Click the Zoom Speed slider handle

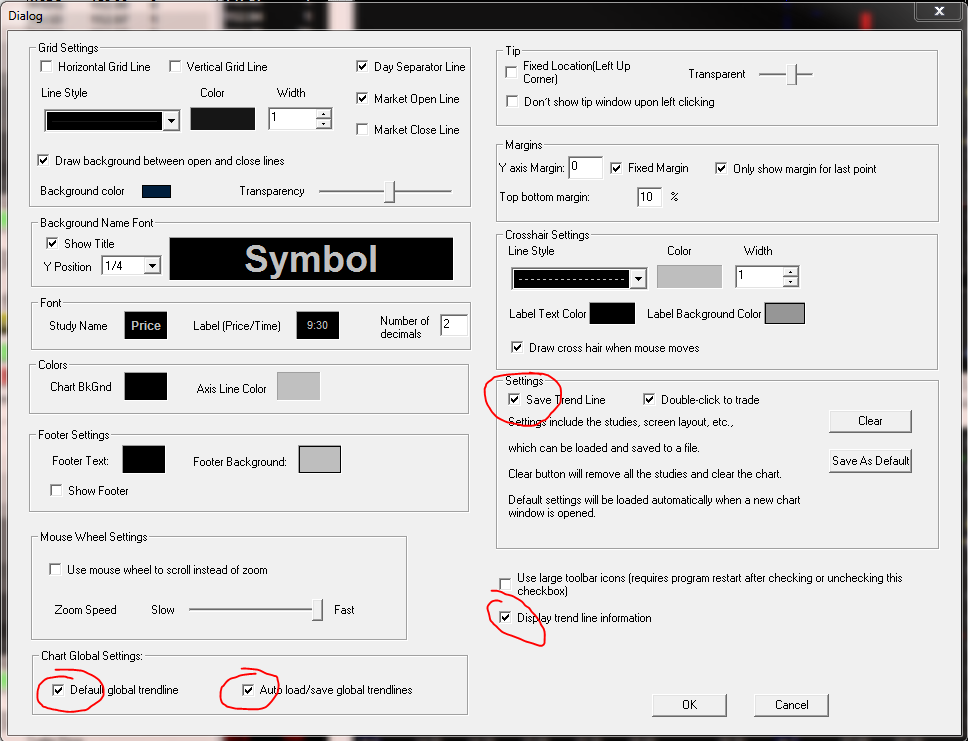coord(317,609)
